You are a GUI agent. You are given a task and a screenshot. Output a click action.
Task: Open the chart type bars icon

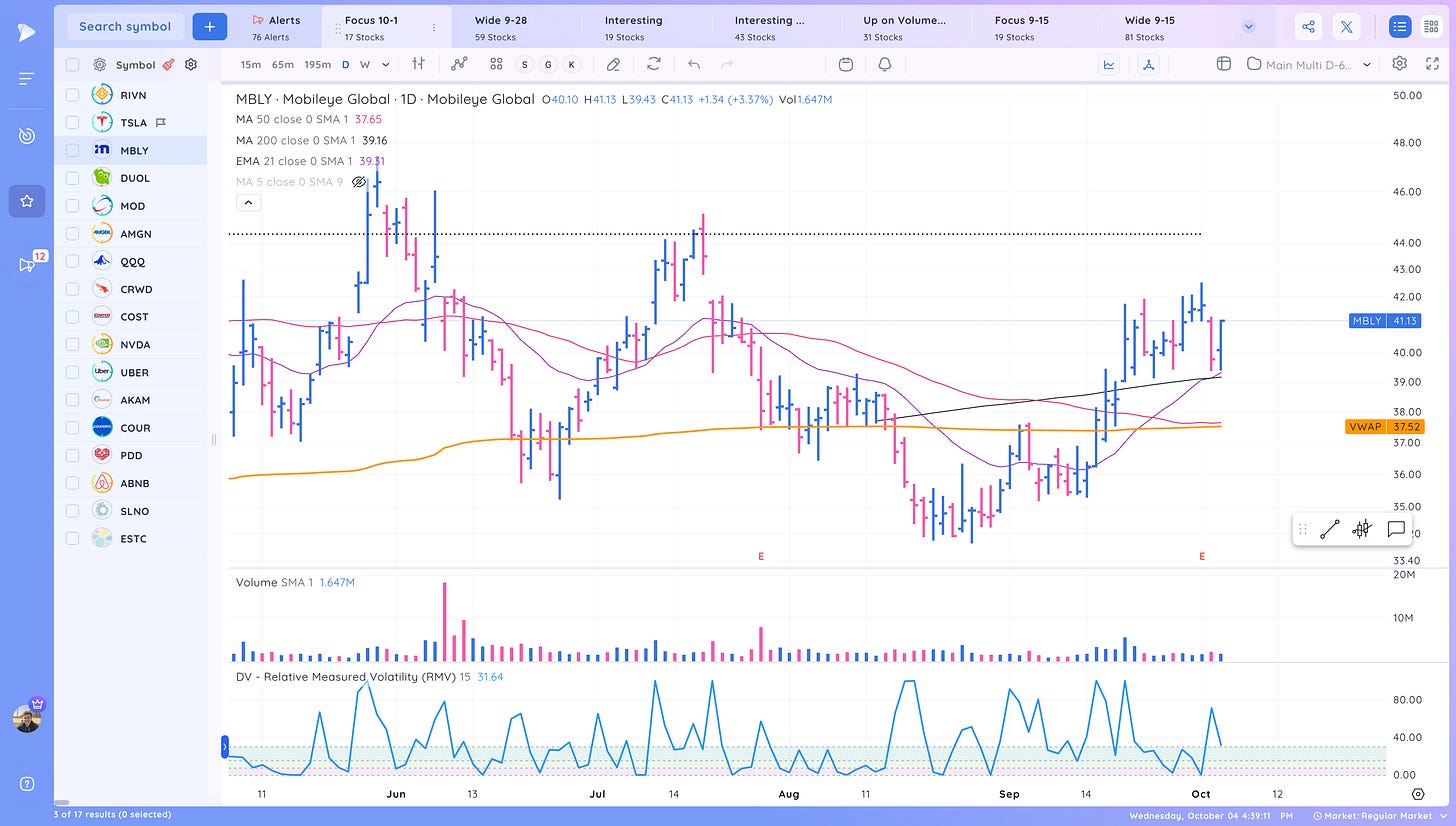[x=419, y=64]
